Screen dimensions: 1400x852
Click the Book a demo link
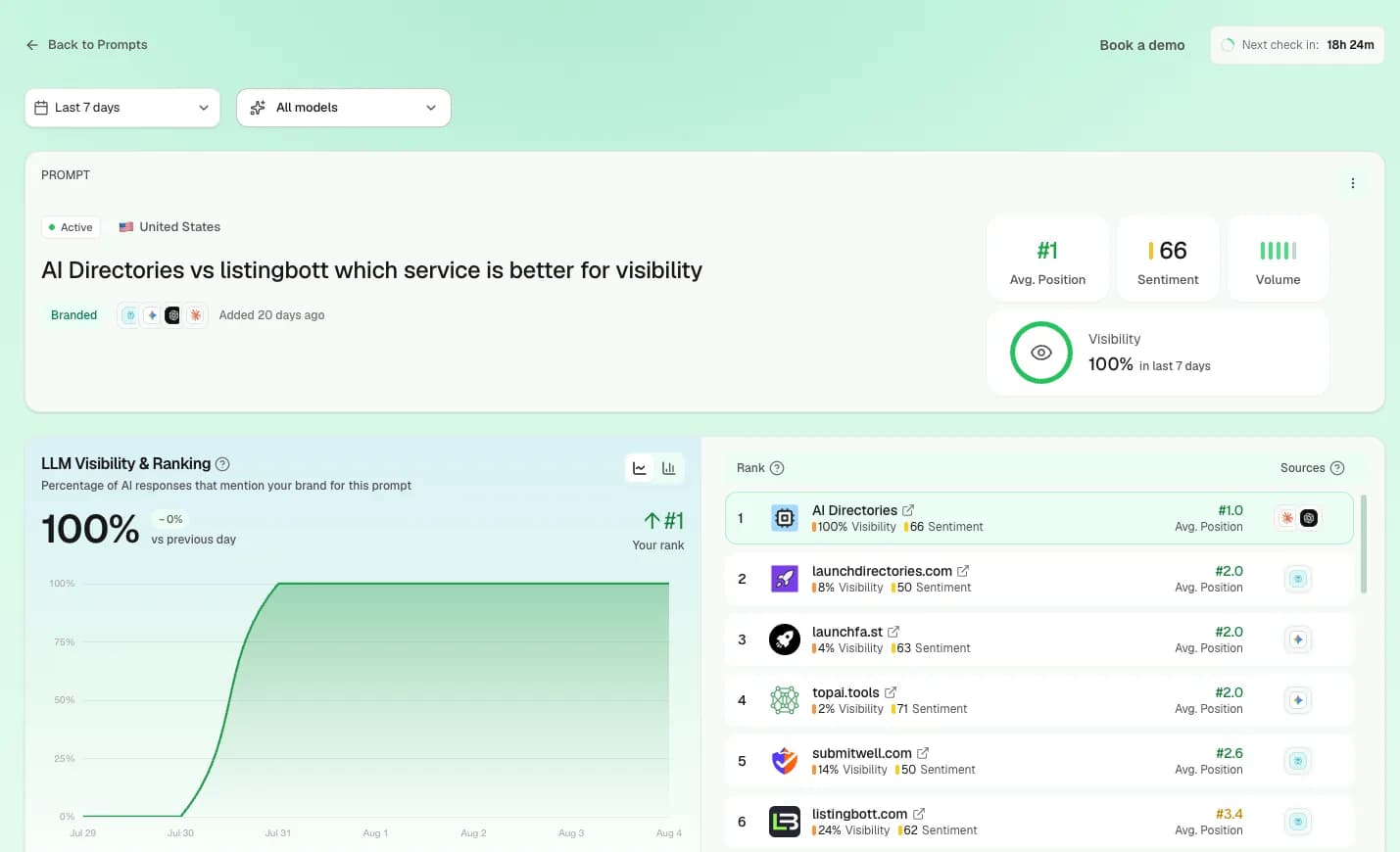pos(1141,45)
